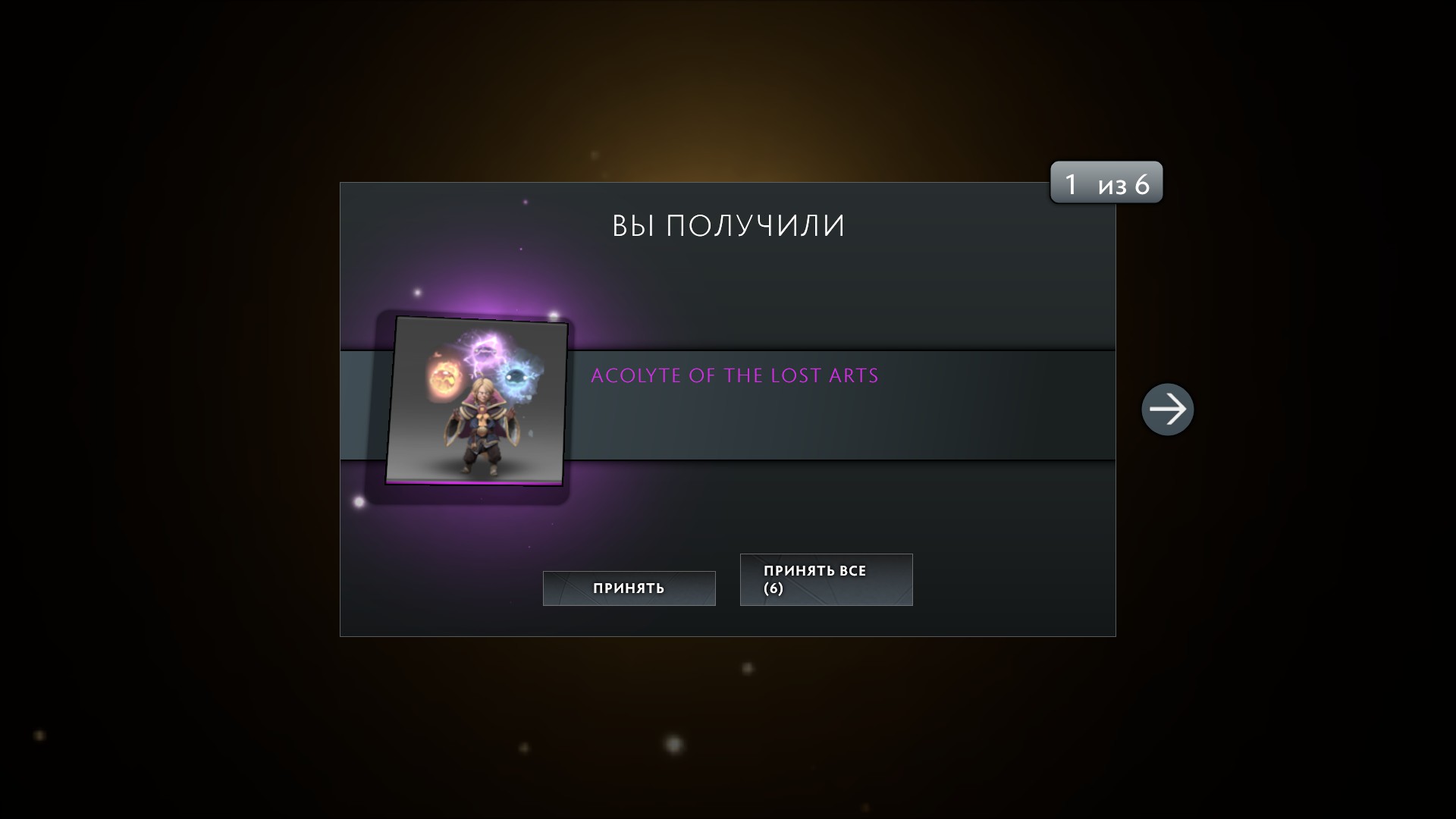Click the glowing sparkle below the item card

pos(359,502)
